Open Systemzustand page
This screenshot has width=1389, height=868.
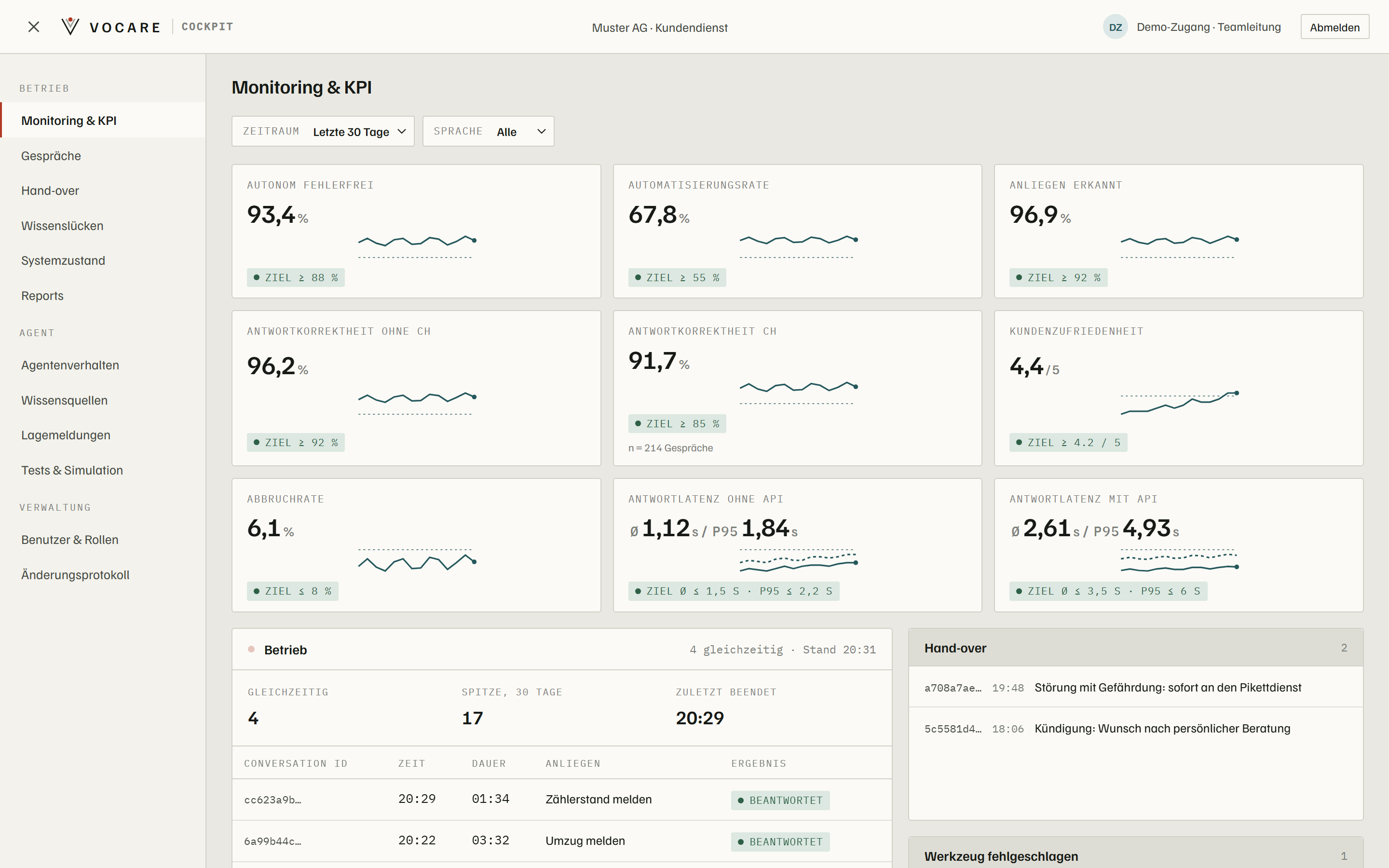103,260
